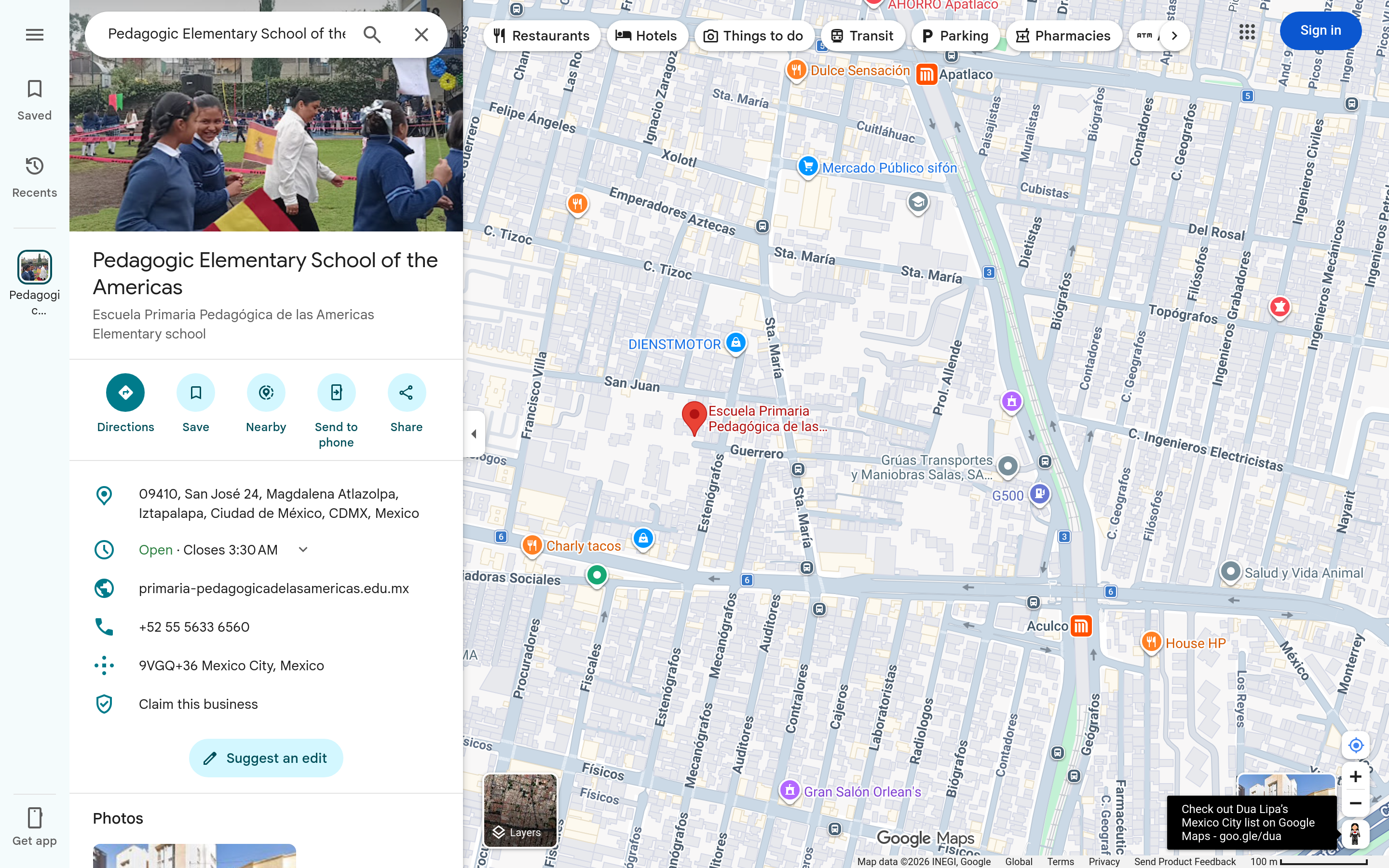Show more category chips arrow

pyautogui.click(x=1174, y=36)
